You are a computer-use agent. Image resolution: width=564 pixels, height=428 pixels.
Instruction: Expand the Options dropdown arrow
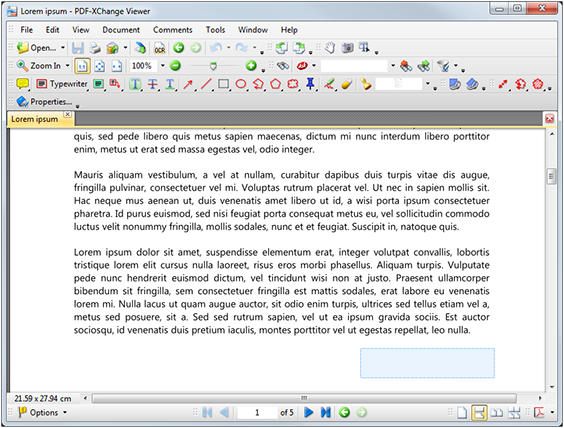(x=65, y=413)
